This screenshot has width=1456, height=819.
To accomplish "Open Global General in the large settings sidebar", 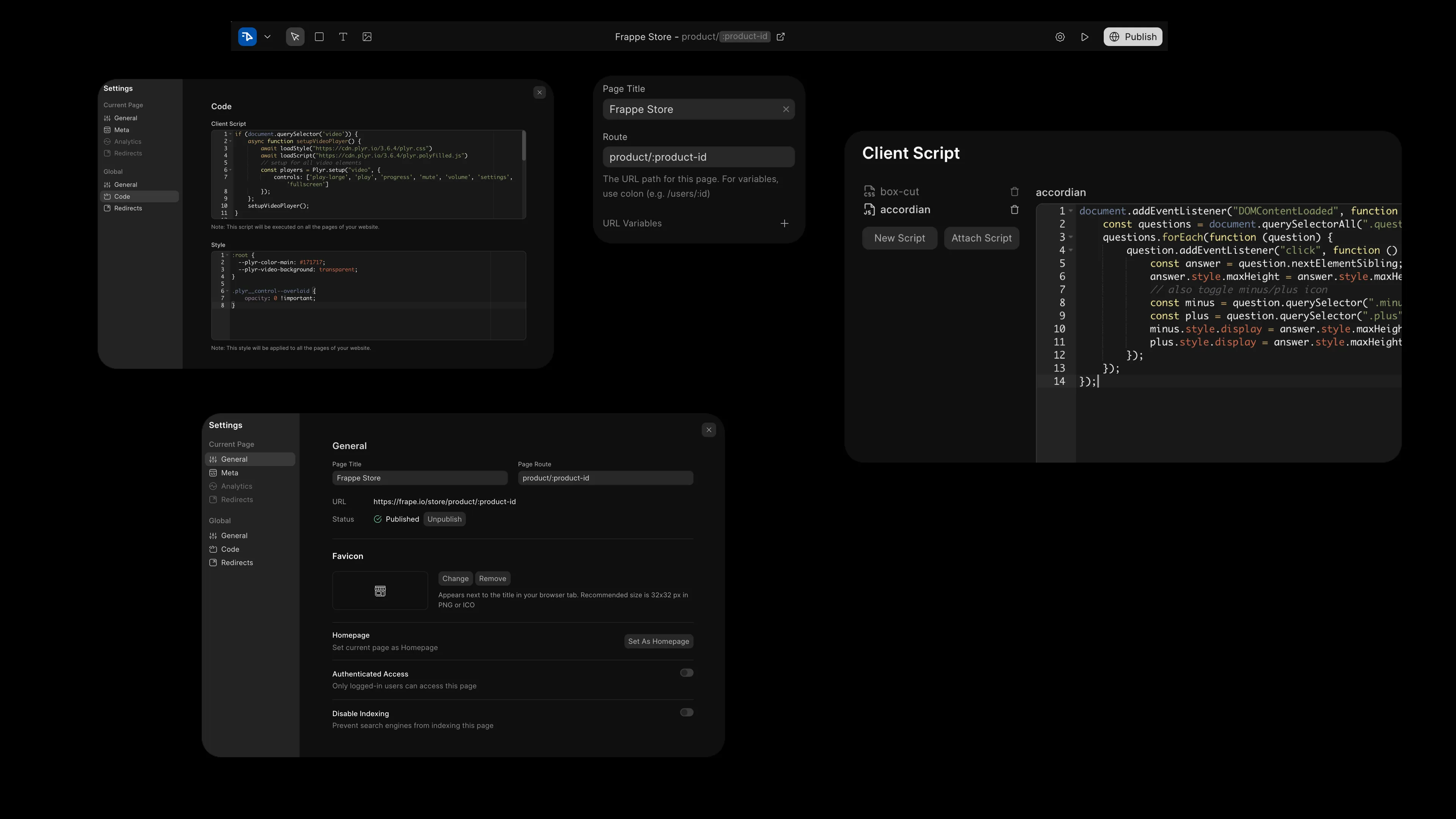I will [x=250, y=536].
